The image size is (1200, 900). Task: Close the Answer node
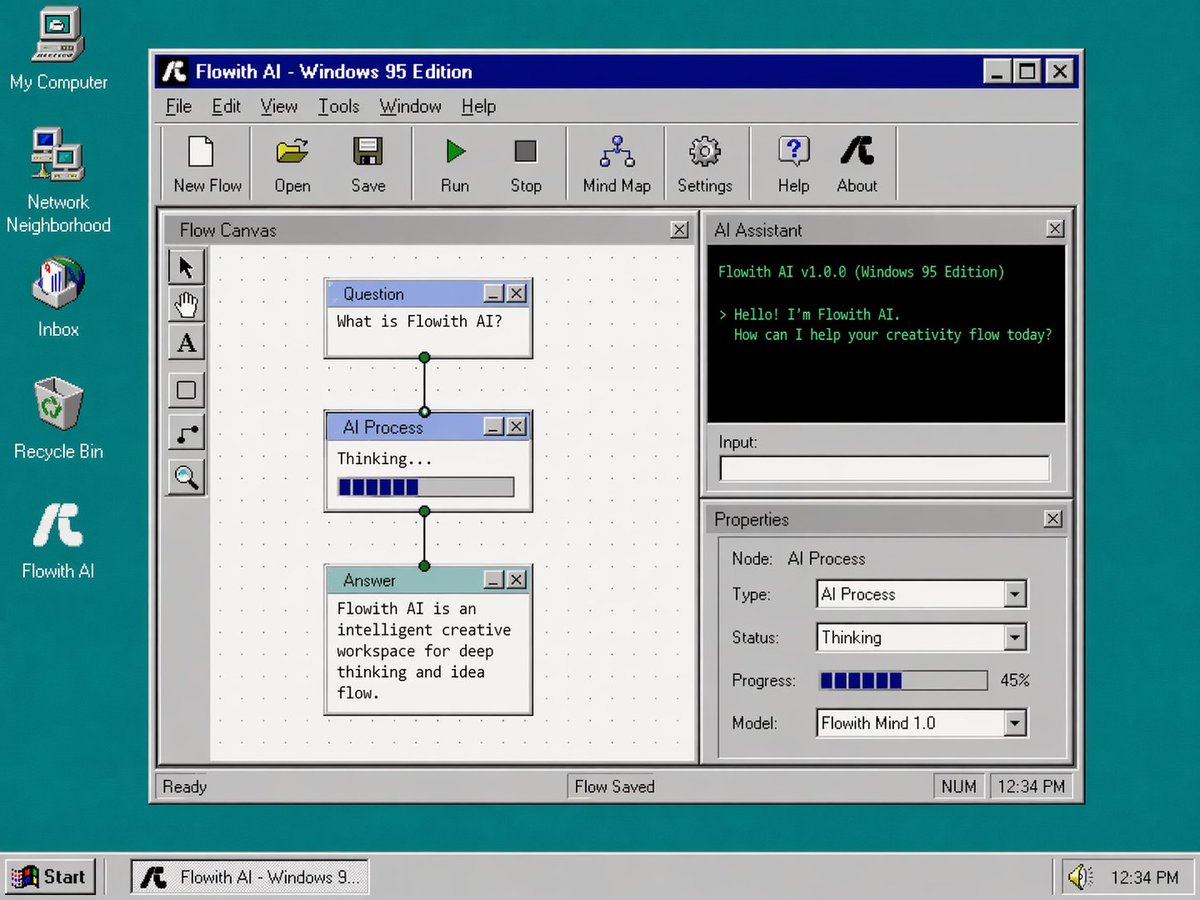click(516, 580)
